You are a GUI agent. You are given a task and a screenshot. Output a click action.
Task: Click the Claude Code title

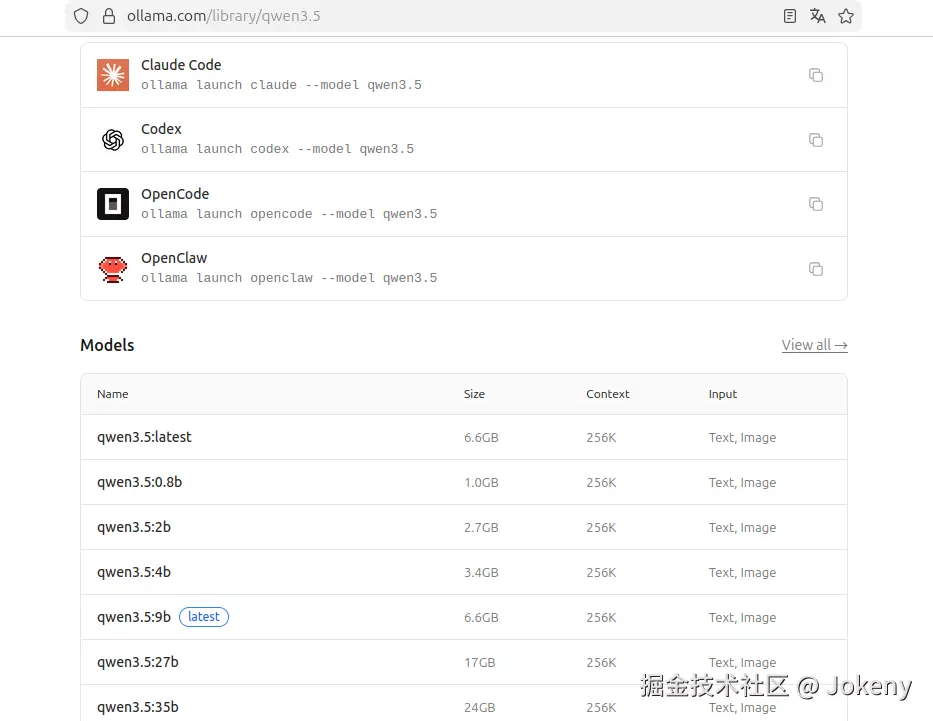(x=181, y=65)
